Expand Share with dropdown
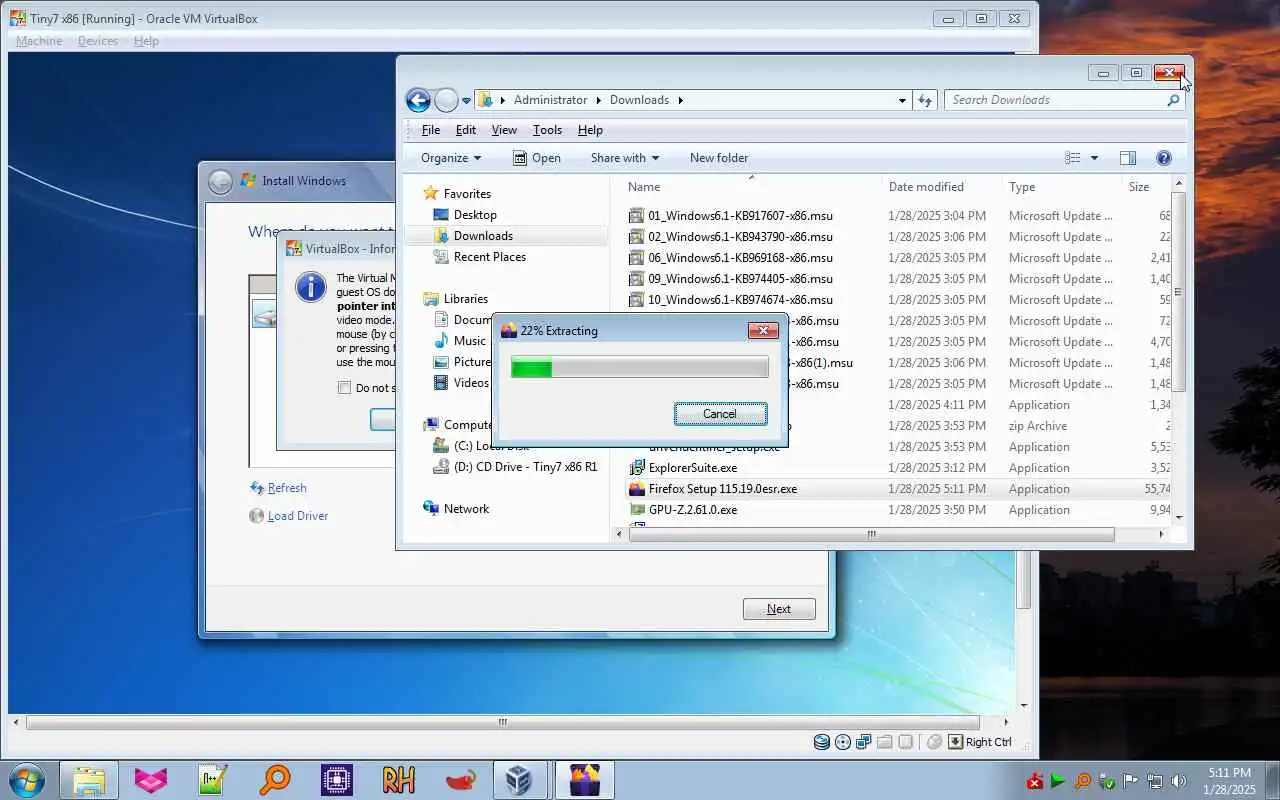The image size is (1280, 800). 625,158
